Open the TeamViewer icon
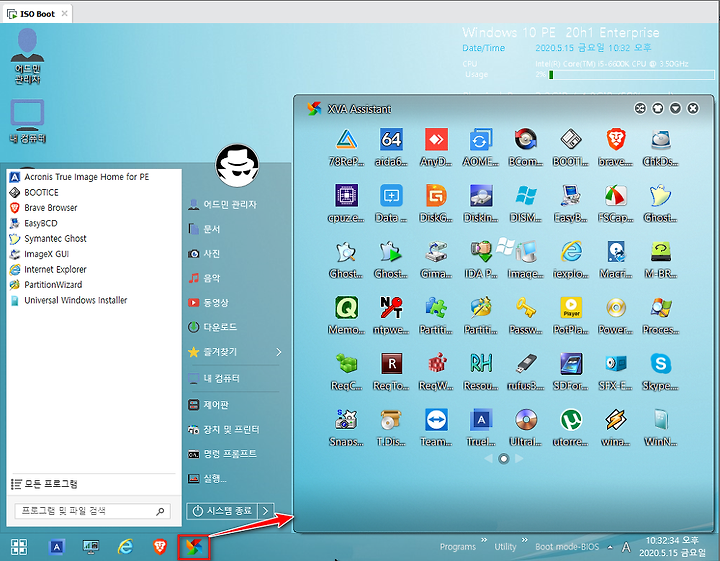 point(436,420)
